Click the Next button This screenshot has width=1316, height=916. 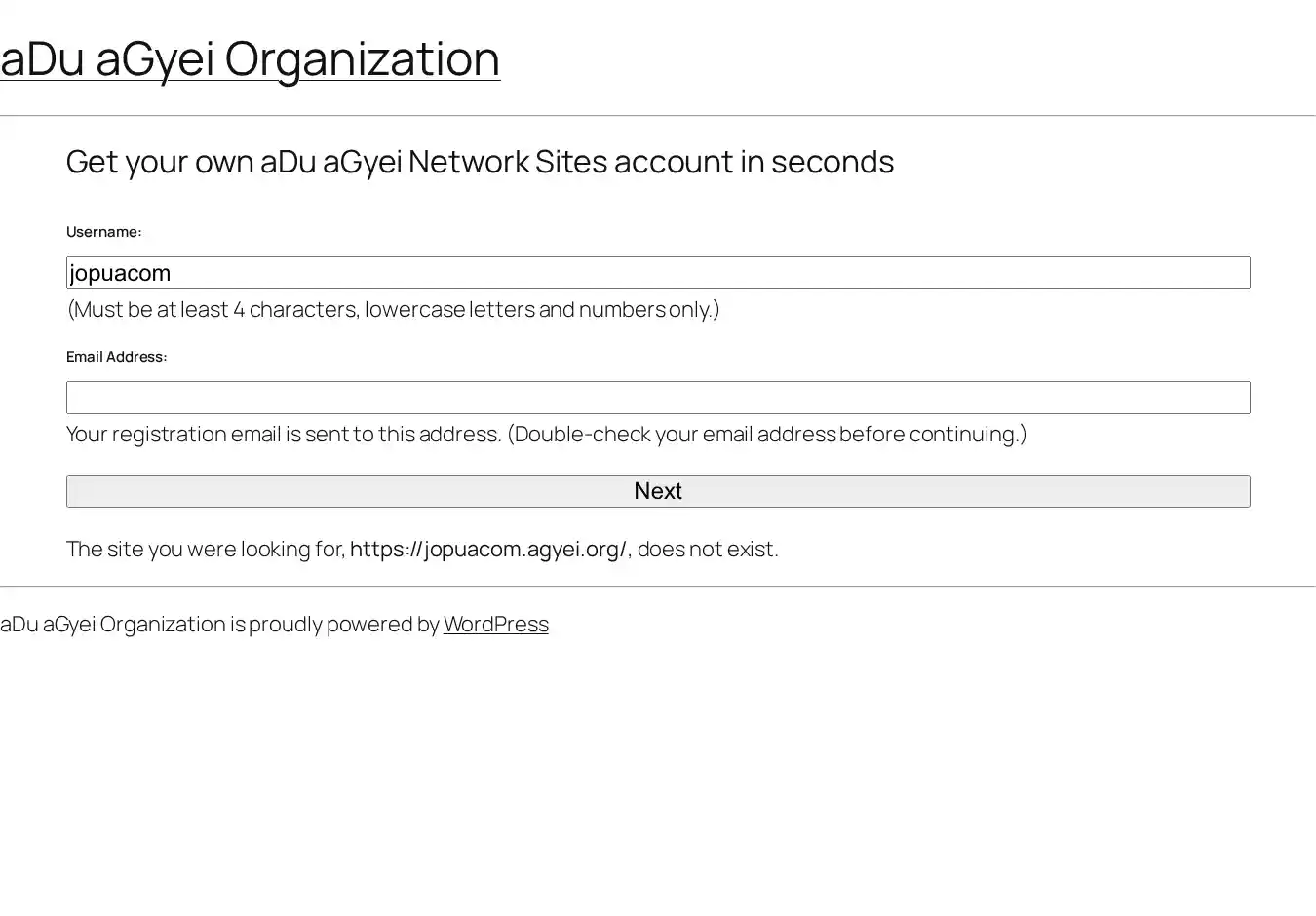658,491
